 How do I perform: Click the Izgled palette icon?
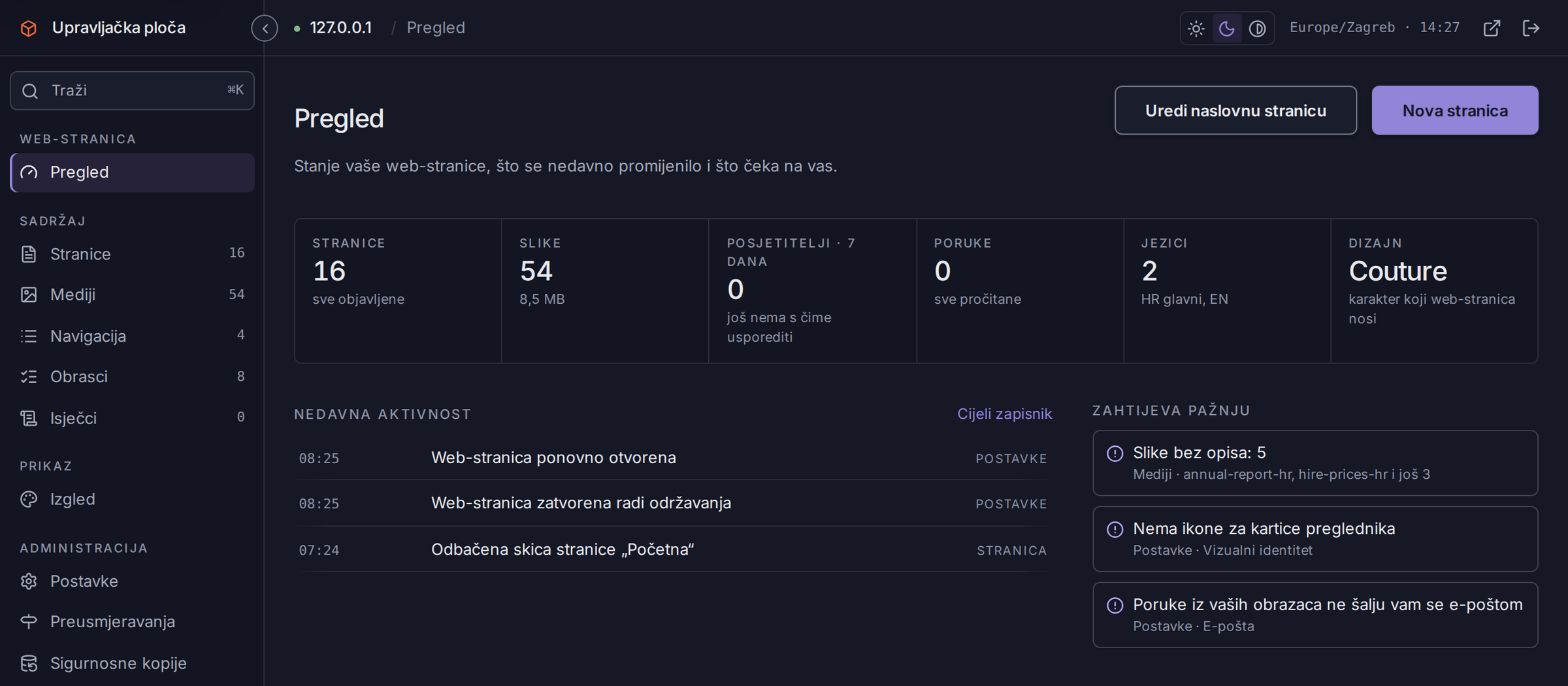coord(29,499)
